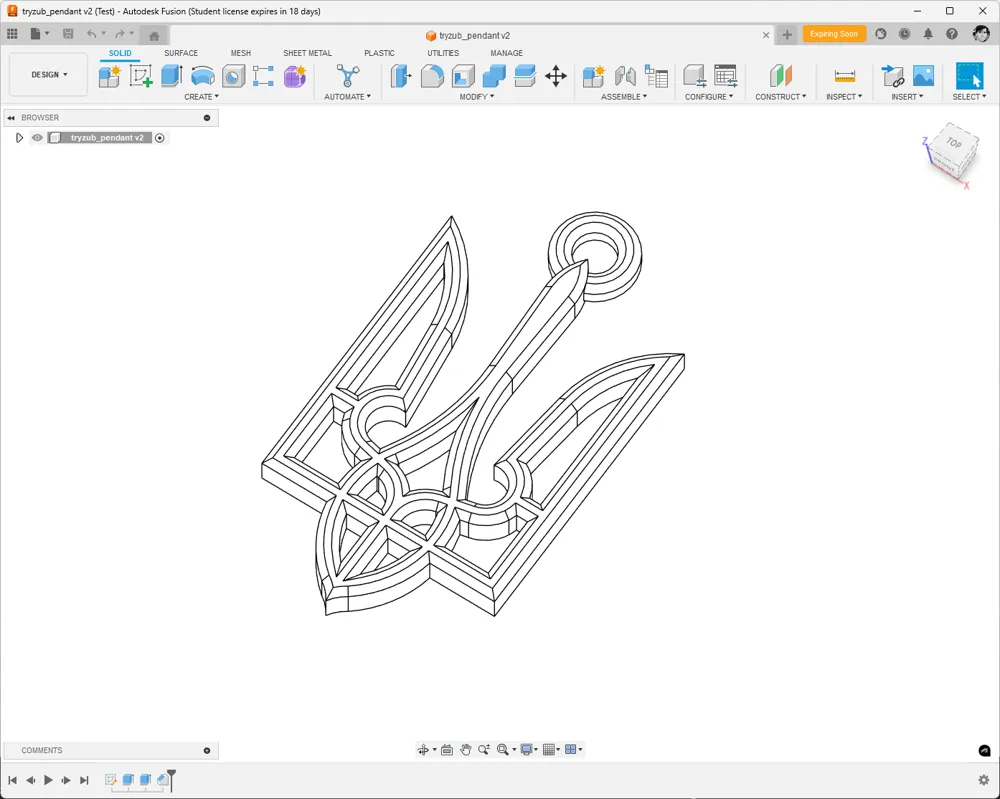Open timeline settings gear
The image size is (1000, 799).
coord(983,780)
